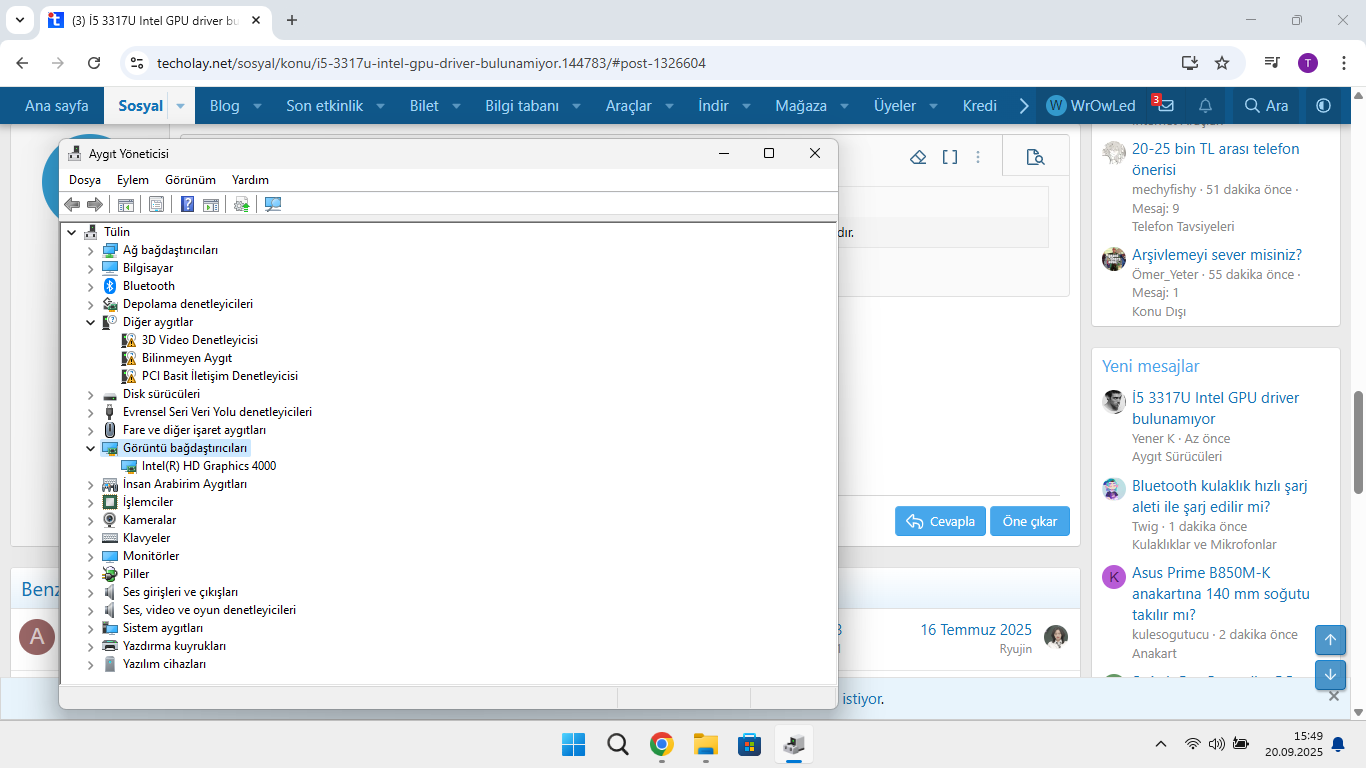This screenshot has width=1366, height=768.
Task: Toggle the console tree pane icon in toolbar
Action: 126,204
